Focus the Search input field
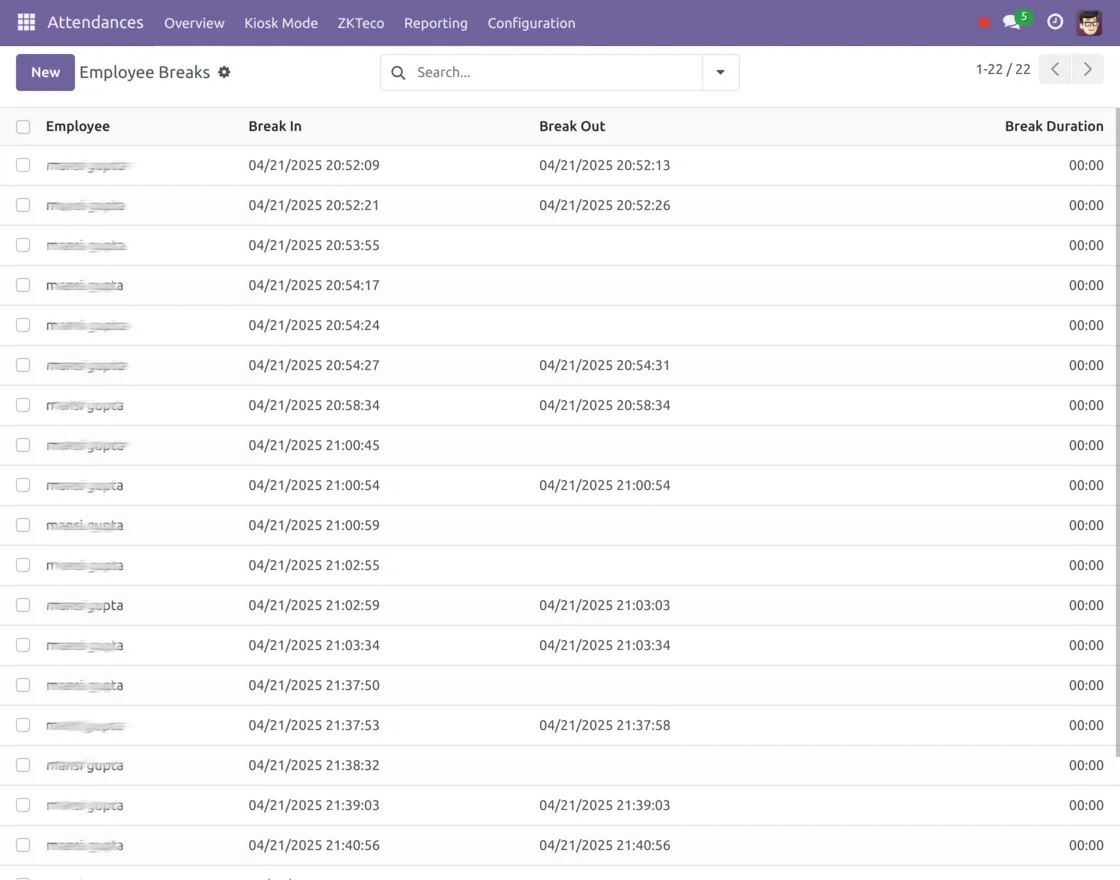 point(555,72)
